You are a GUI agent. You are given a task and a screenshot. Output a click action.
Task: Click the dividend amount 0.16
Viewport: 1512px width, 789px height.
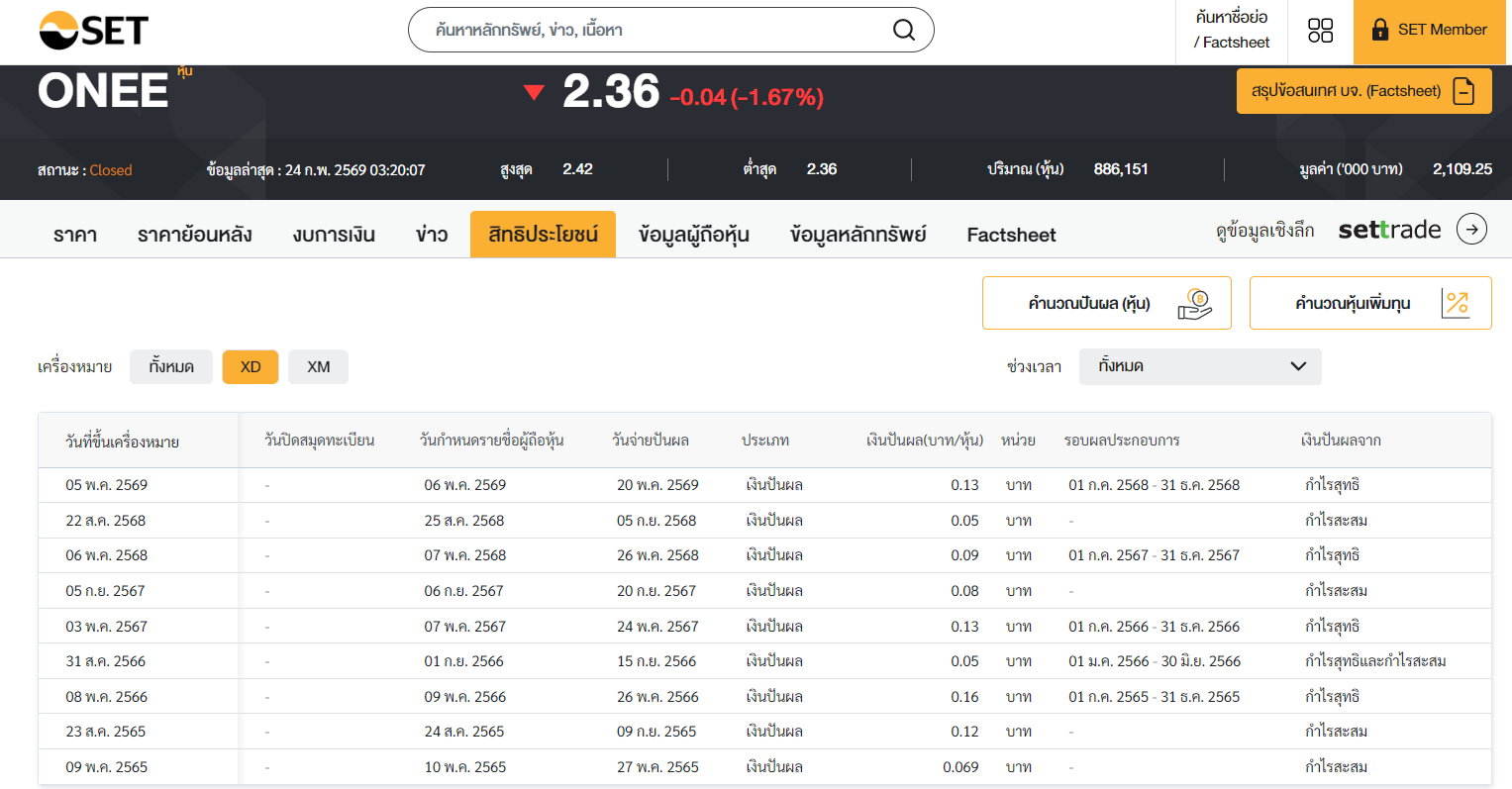coord(964,697)
